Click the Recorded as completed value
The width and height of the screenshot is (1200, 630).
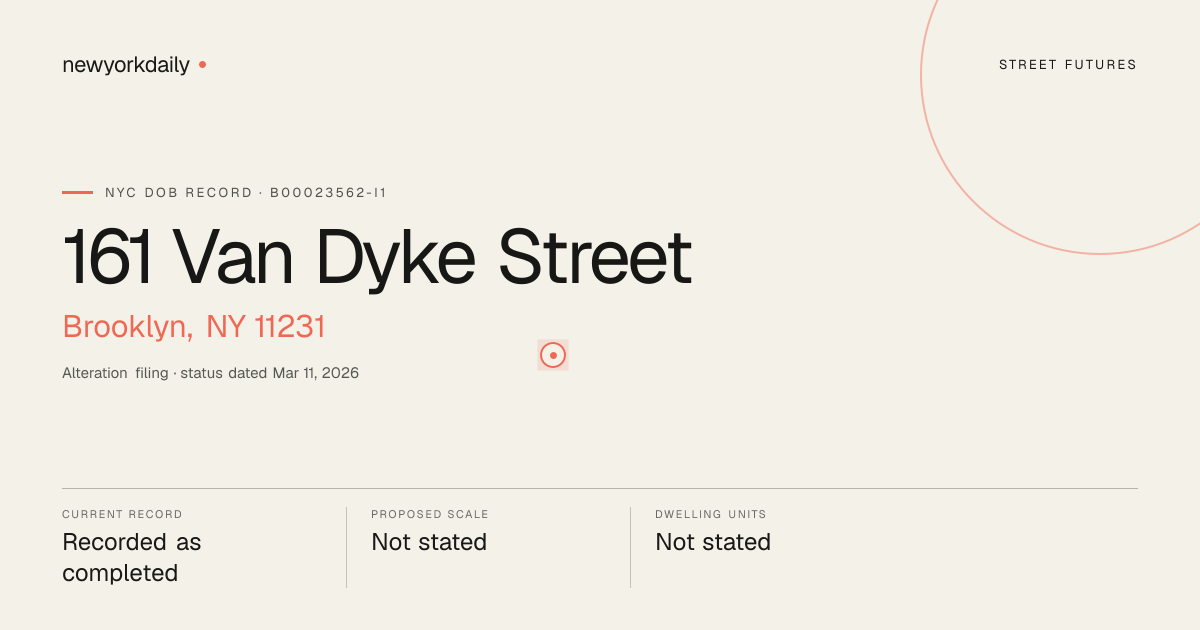tap(132, 558)
